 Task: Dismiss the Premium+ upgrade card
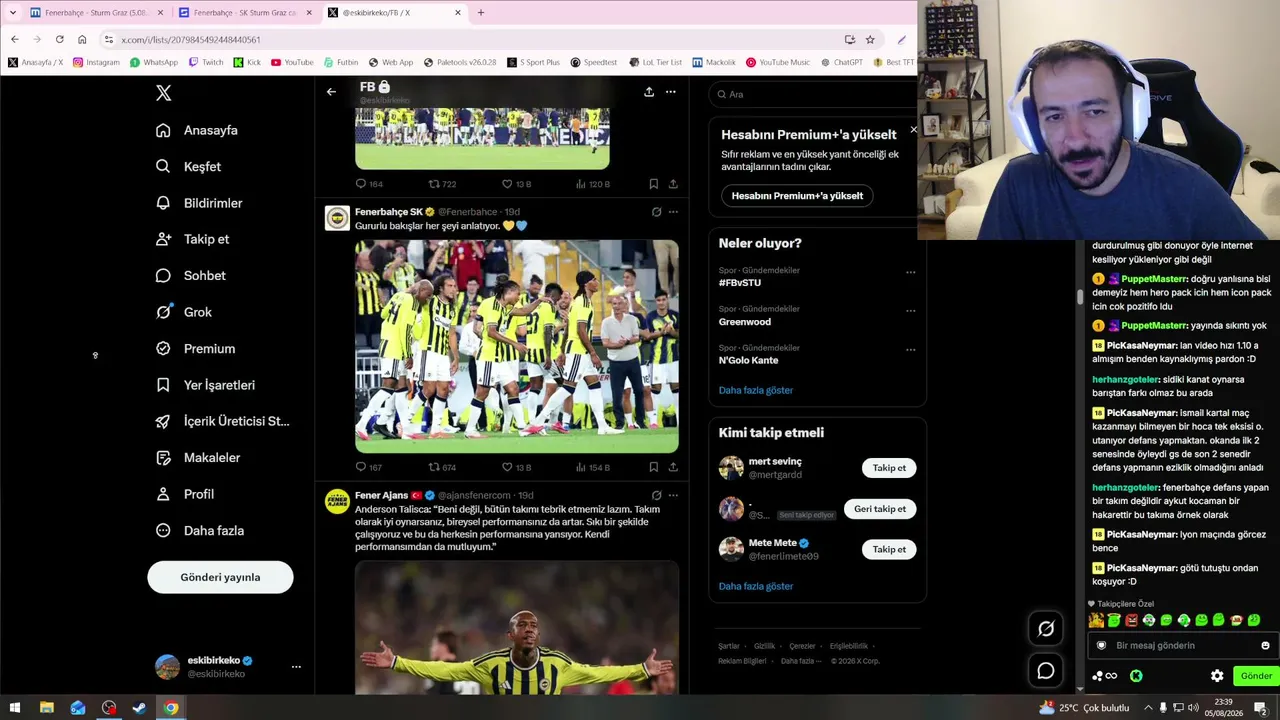pyautogui.click(x=913, y=130)
